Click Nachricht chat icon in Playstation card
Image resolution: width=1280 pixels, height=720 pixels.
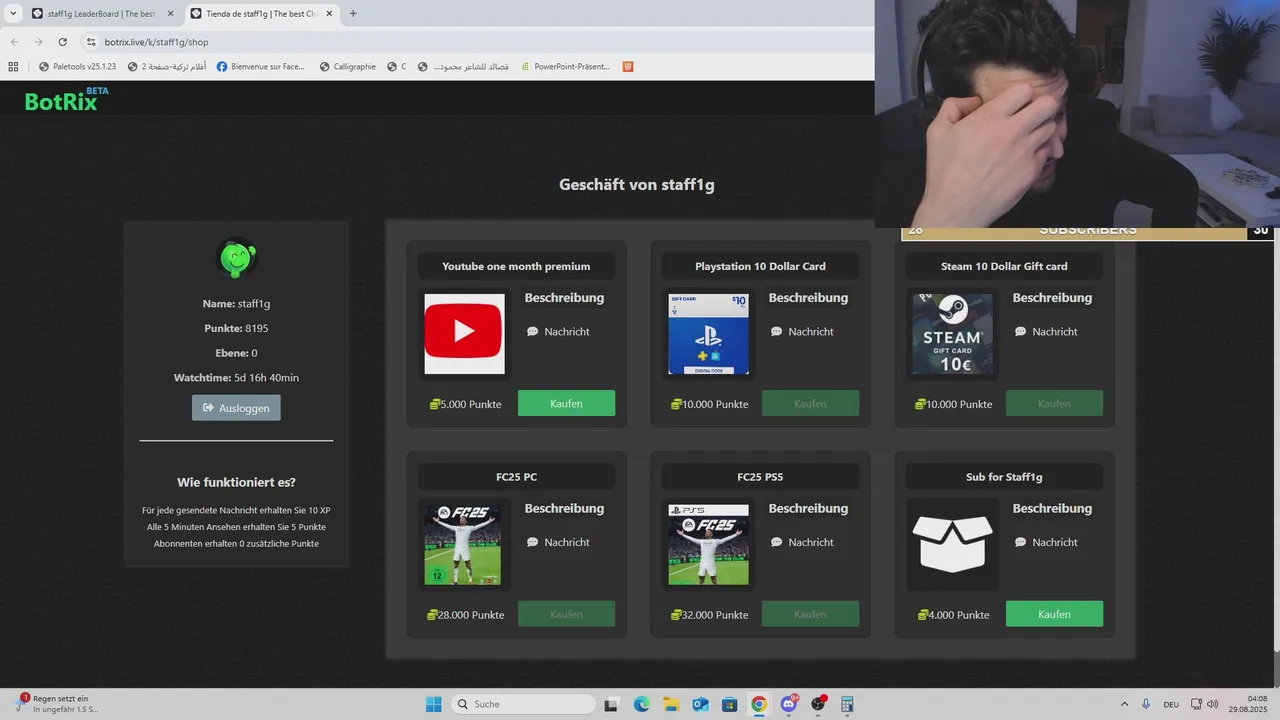(776, 331)
